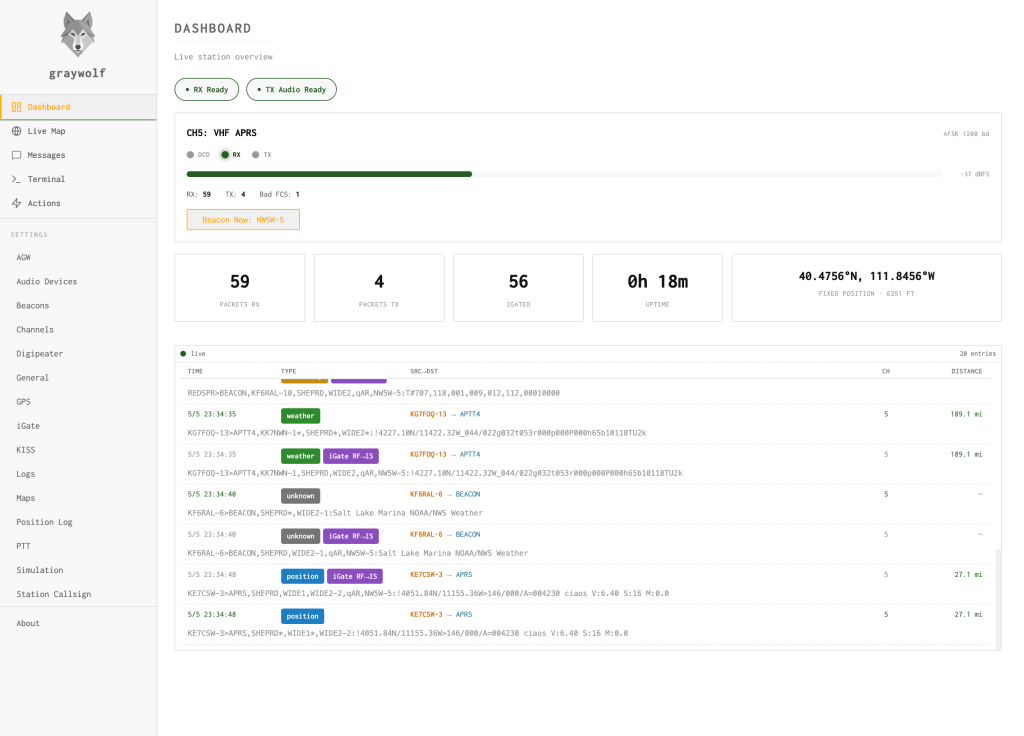Click the TX Audio Ready status pill
1024x736 pixels.
pyautogui.click(x=291, y=89)
